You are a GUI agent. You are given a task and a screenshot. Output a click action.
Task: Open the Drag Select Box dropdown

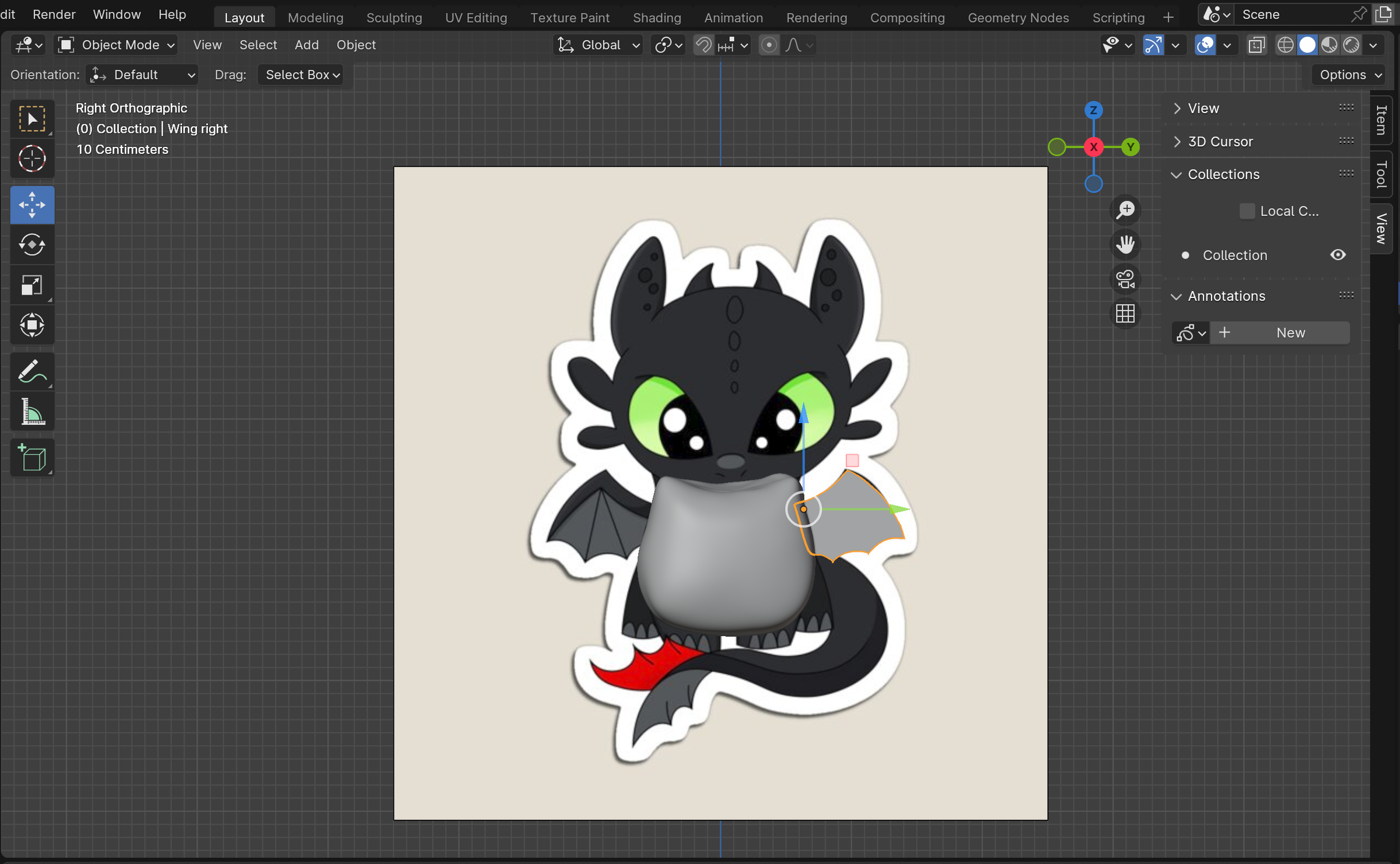click(x=301, y=75)
